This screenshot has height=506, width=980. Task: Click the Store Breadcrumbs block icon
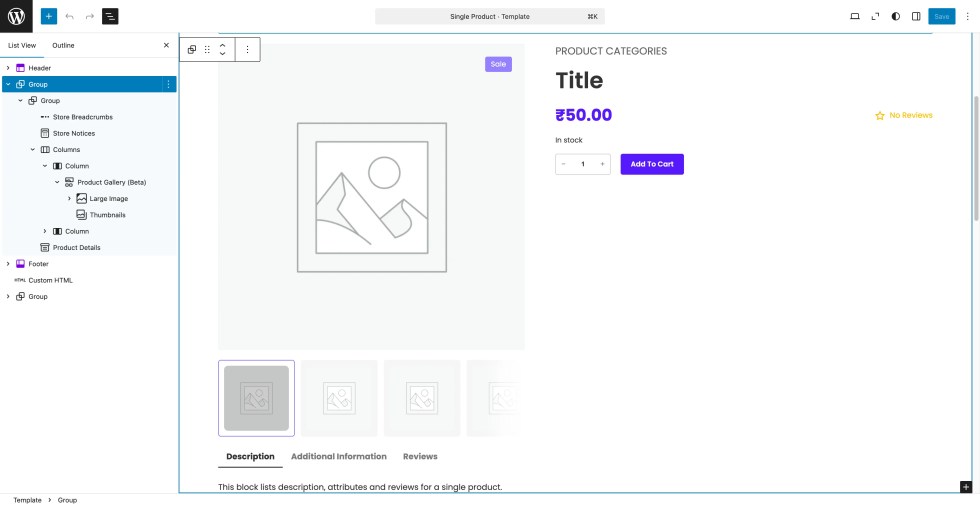point(45,117)
